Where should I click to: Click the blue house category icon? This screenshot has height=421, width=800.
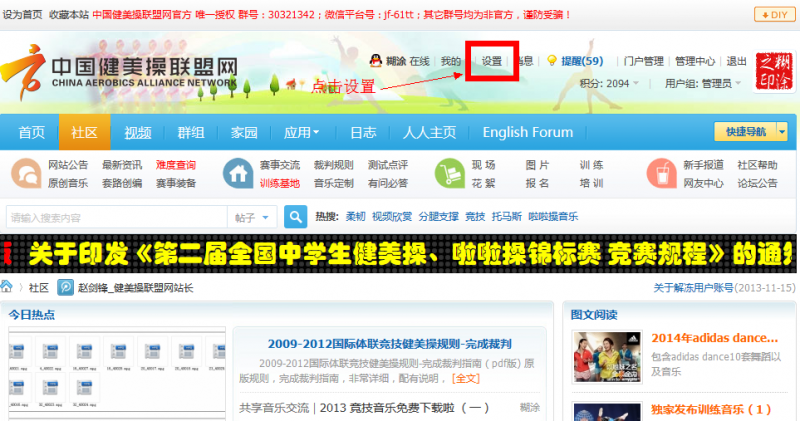tap(238, 174)
